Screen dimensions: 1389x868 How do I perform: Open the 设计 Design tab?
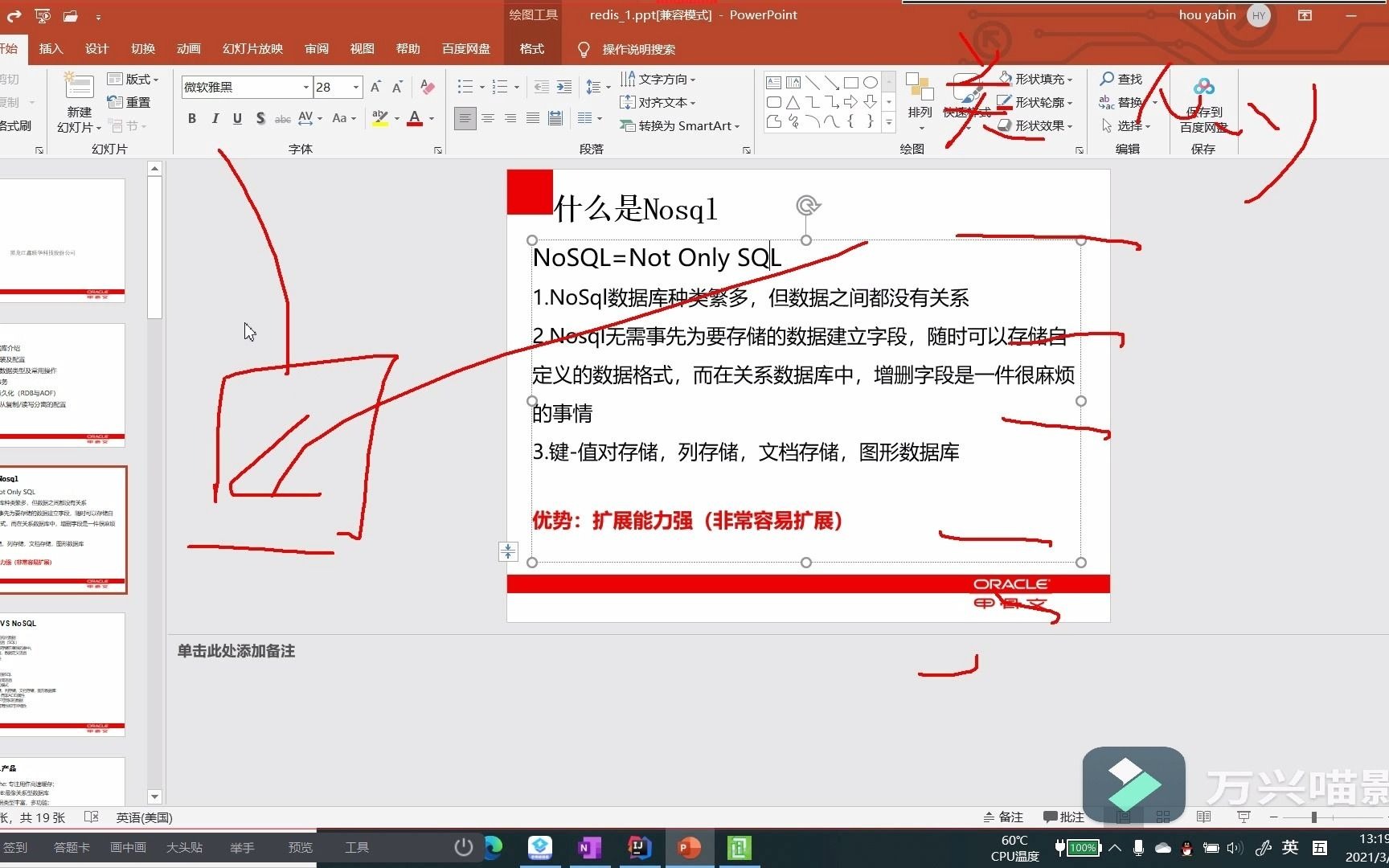click(x=96, y=49)
